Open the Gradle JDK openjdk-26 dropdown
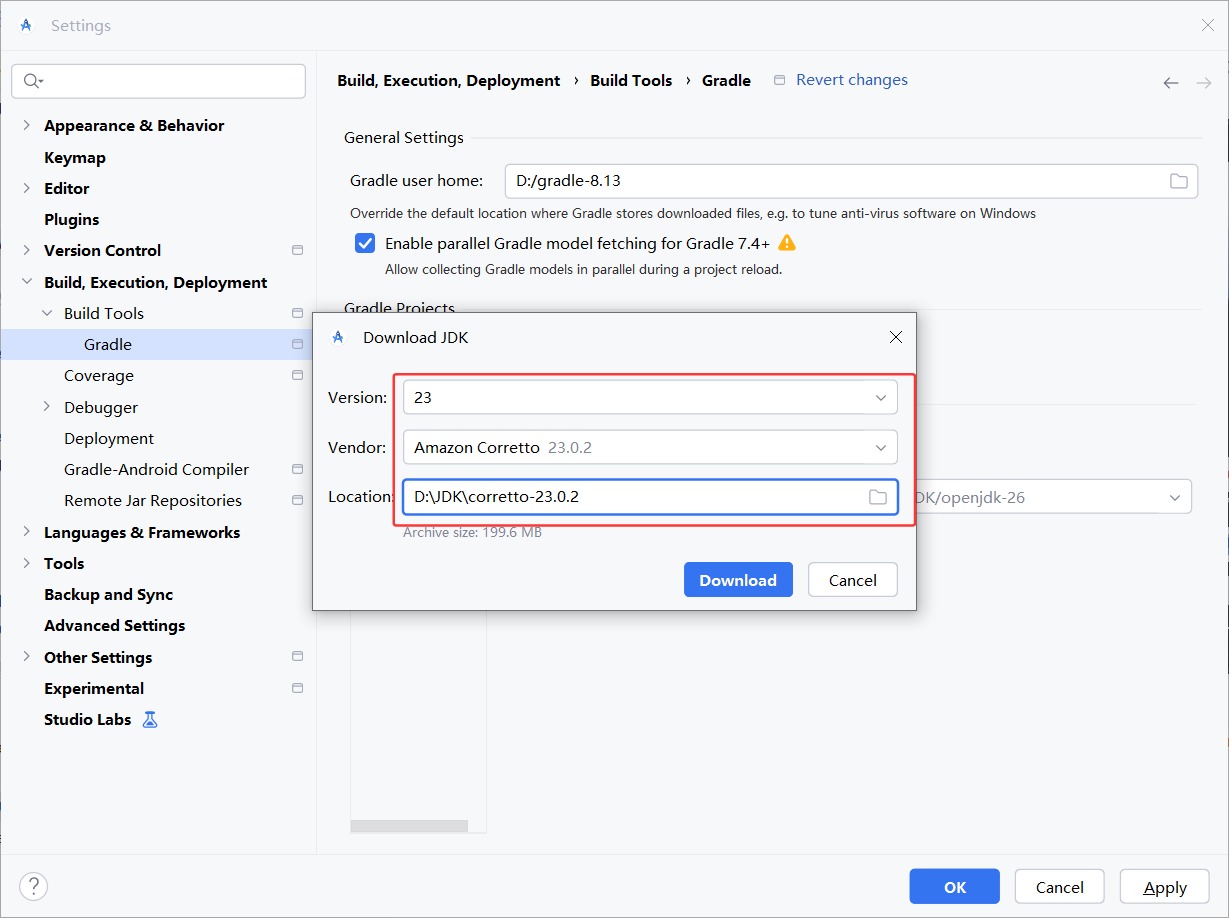The height and width of the screenshot is (918, 1229). click(x=1175, y=497)
